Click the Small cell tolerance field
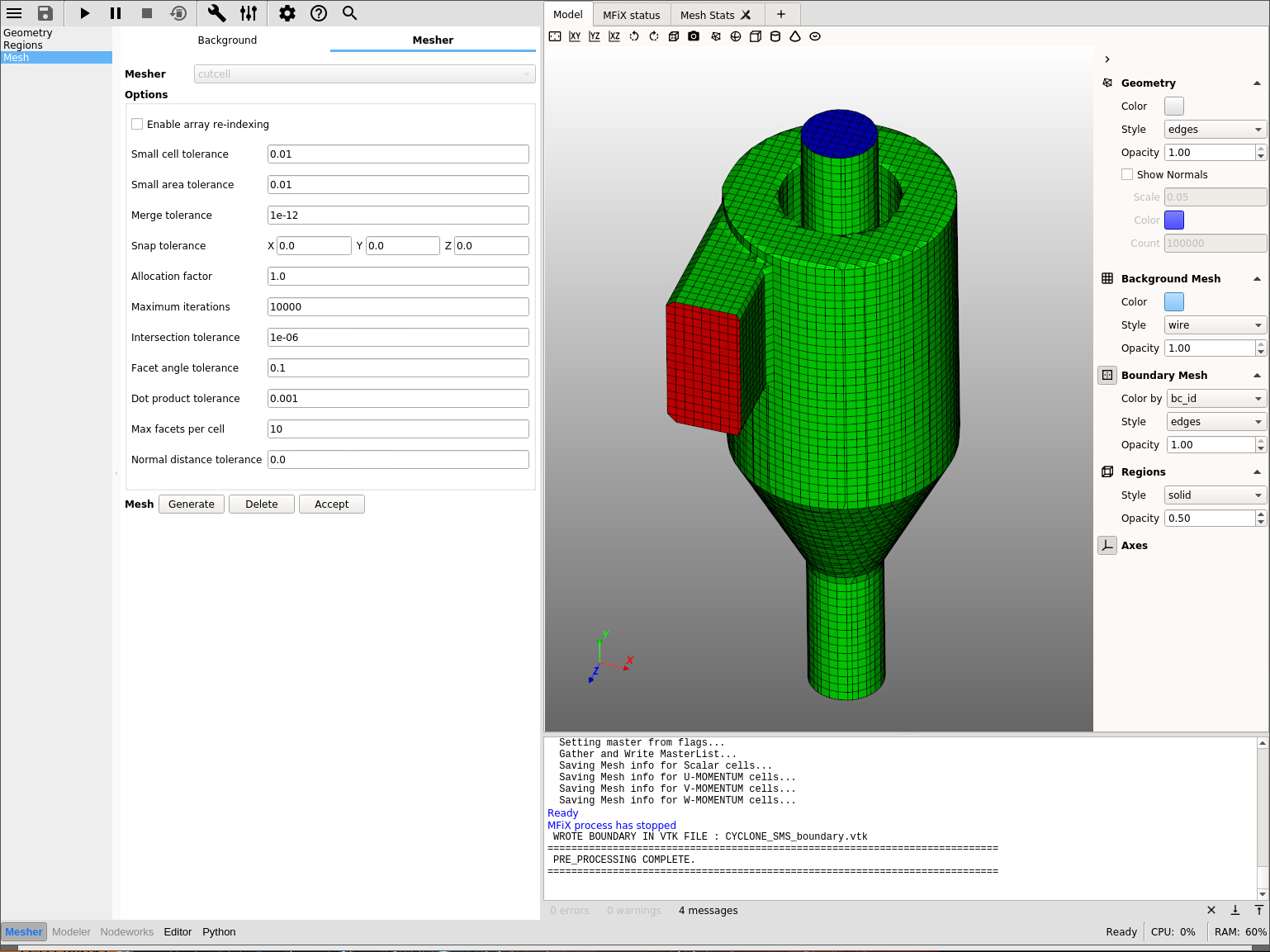Image resolution: width=1270 pixels, height=952 pixels. (x=398, y=154)
